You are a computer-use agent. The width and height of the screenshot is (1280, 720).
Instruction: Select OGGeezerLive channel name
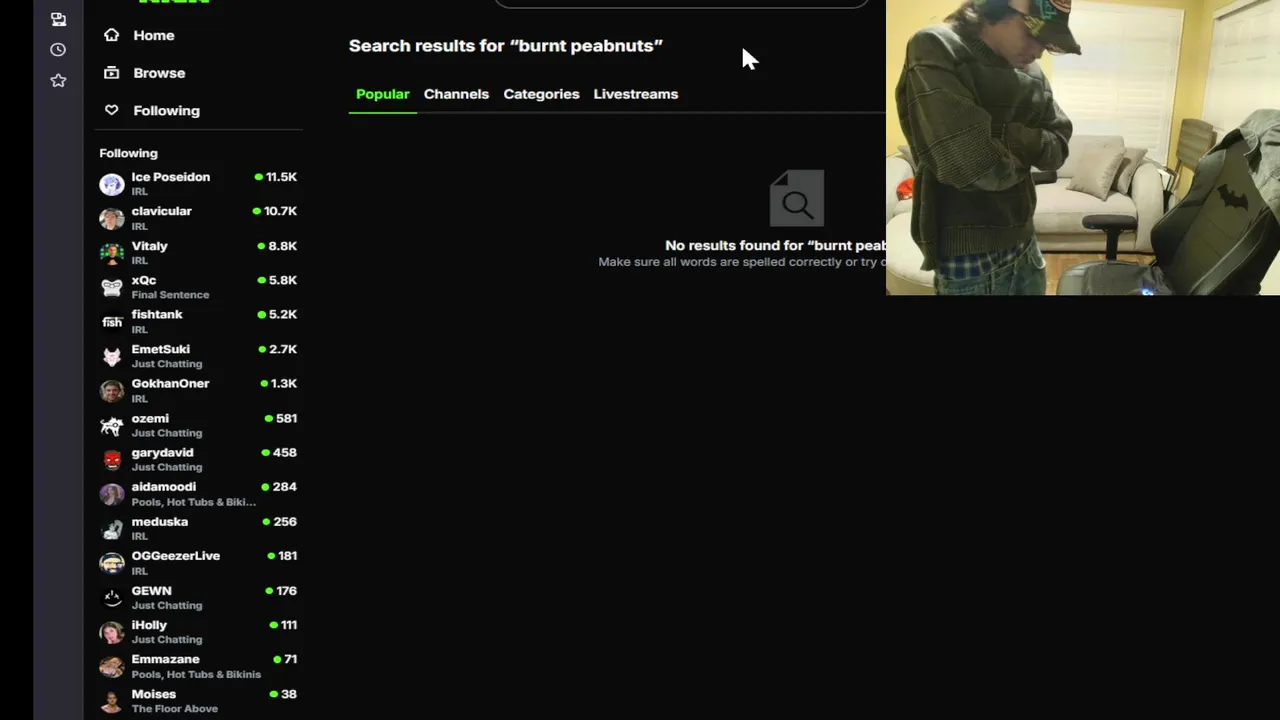point(175,556)
